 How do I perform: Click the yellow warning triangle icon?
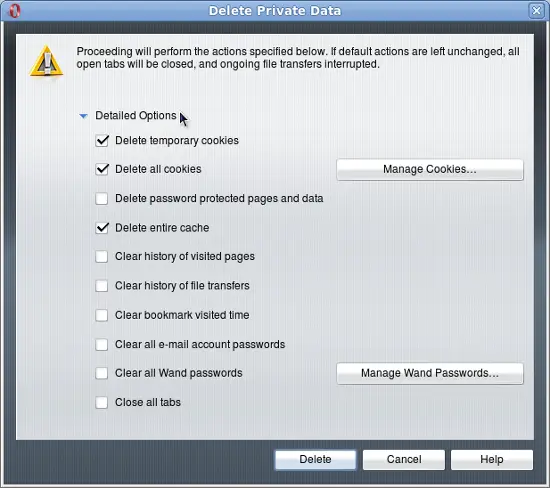click(x=46, y=61)
